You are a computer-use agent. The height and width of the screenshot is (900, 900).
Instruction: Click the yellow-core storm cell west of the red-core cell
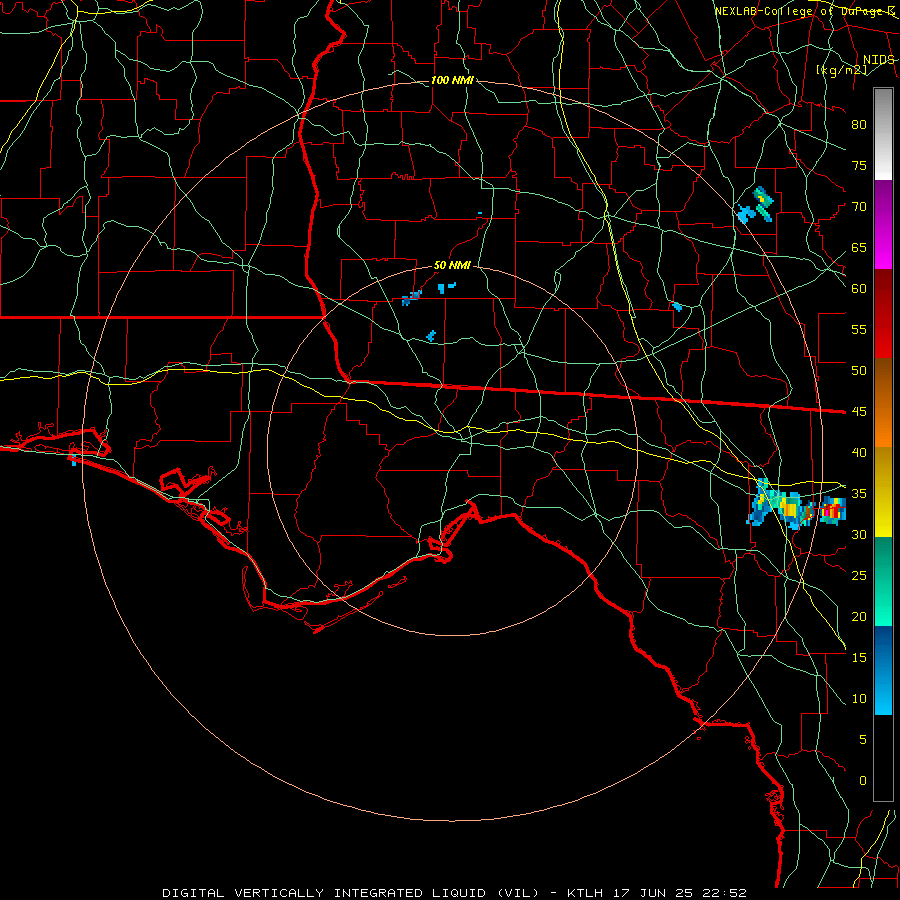pyautogui.click(x=790, y=509)
